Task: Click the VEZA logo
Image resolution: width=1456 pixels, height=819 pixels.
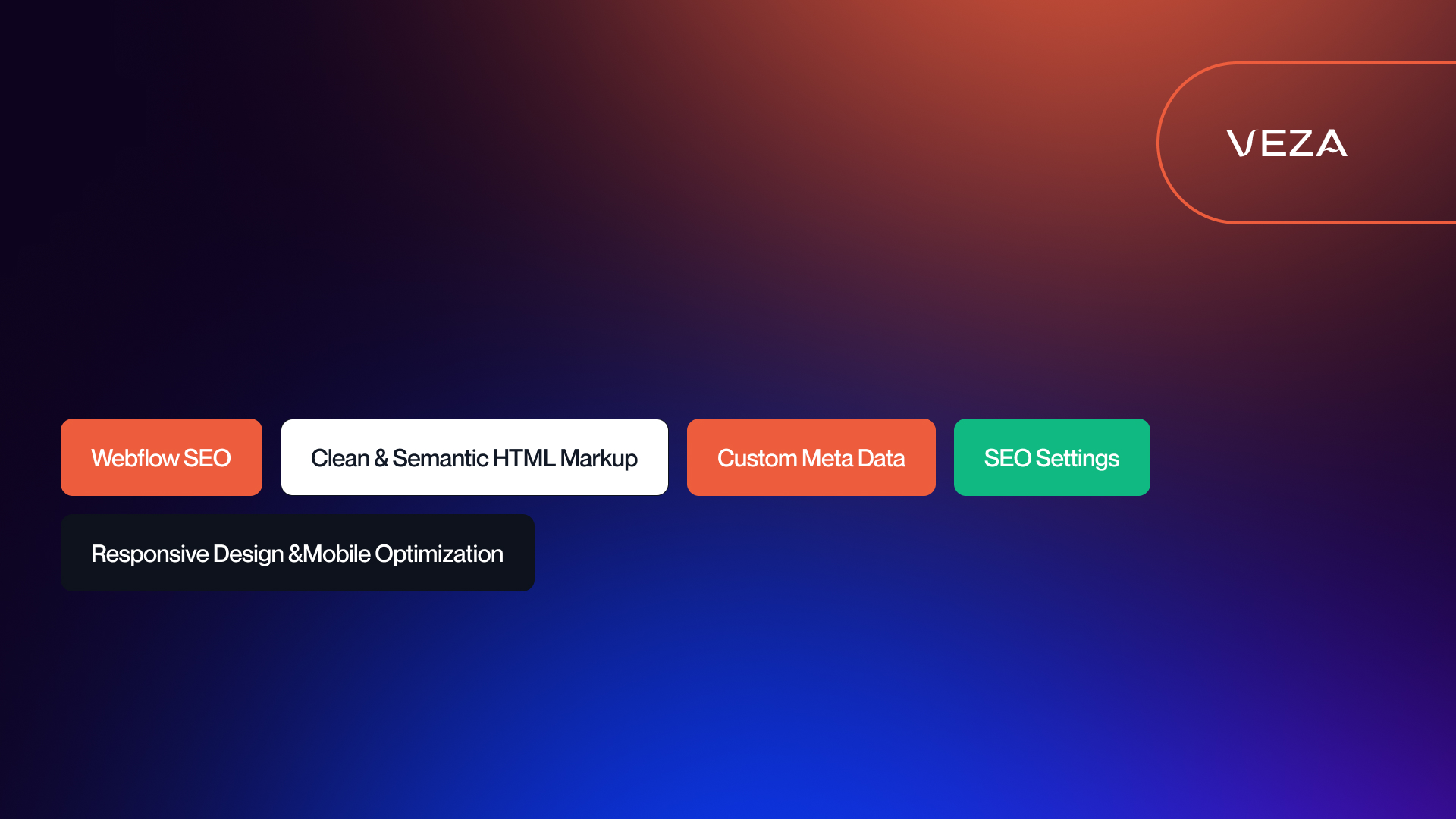Action: [x=1288, y=143]
